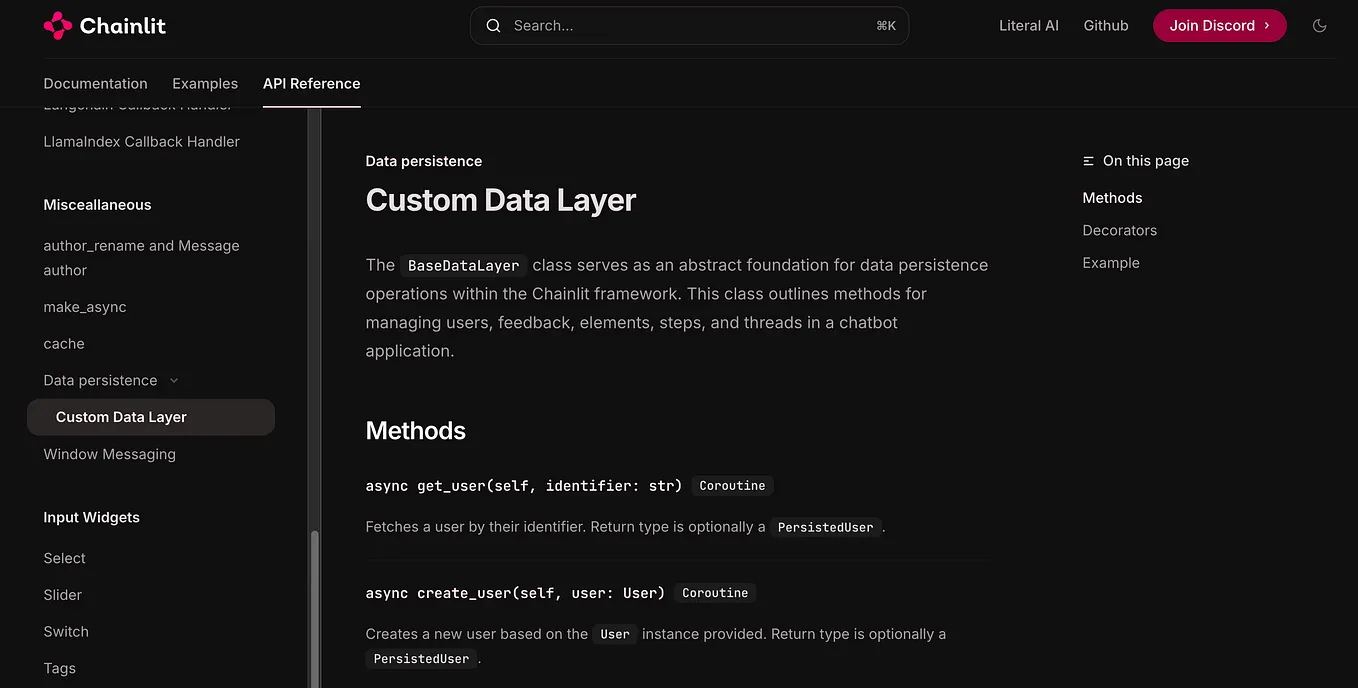Expand the Data persistence chevron
Image resolution: width=1358 pixels, height=688 pixels.
pos(174,380)
